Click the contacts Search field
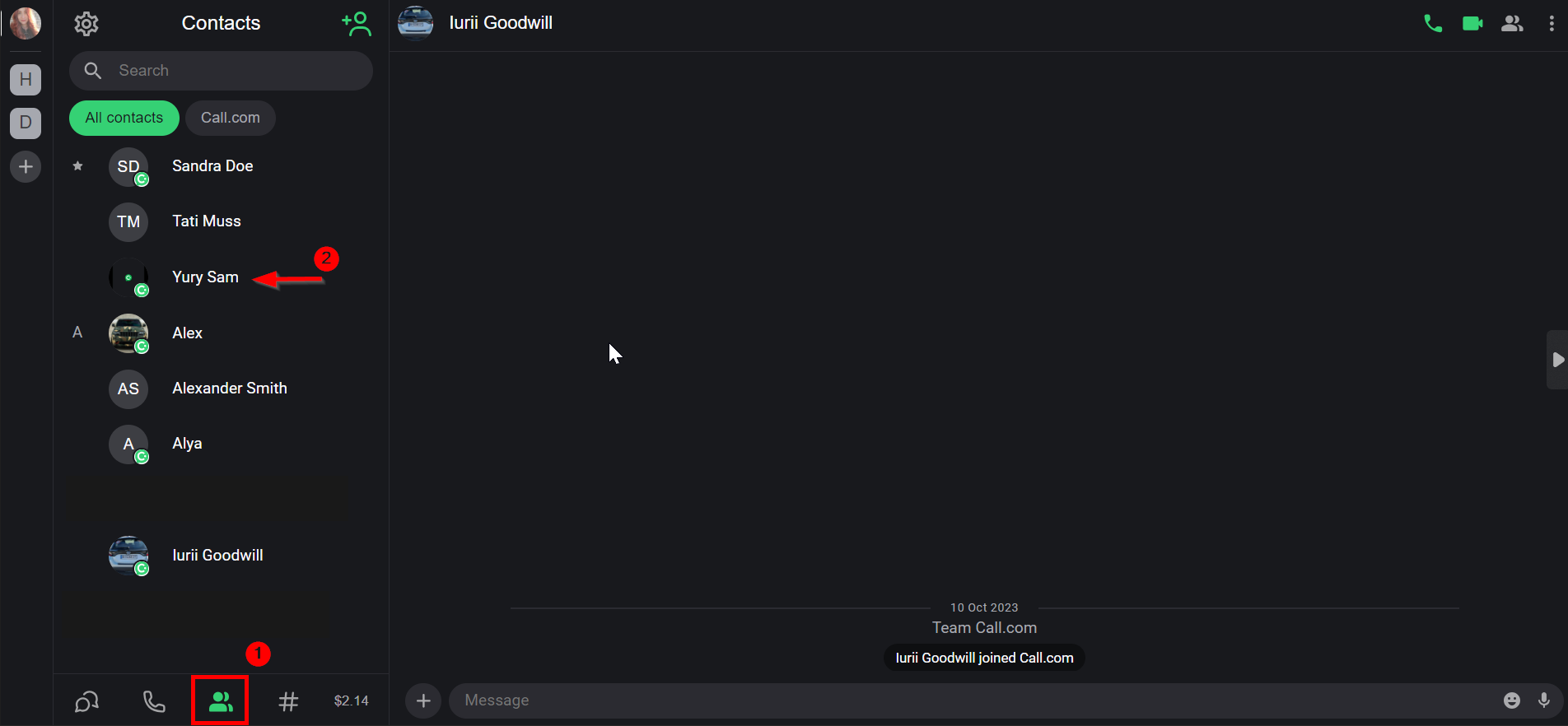The image size is (1568, 726). (x=221, y=71)
